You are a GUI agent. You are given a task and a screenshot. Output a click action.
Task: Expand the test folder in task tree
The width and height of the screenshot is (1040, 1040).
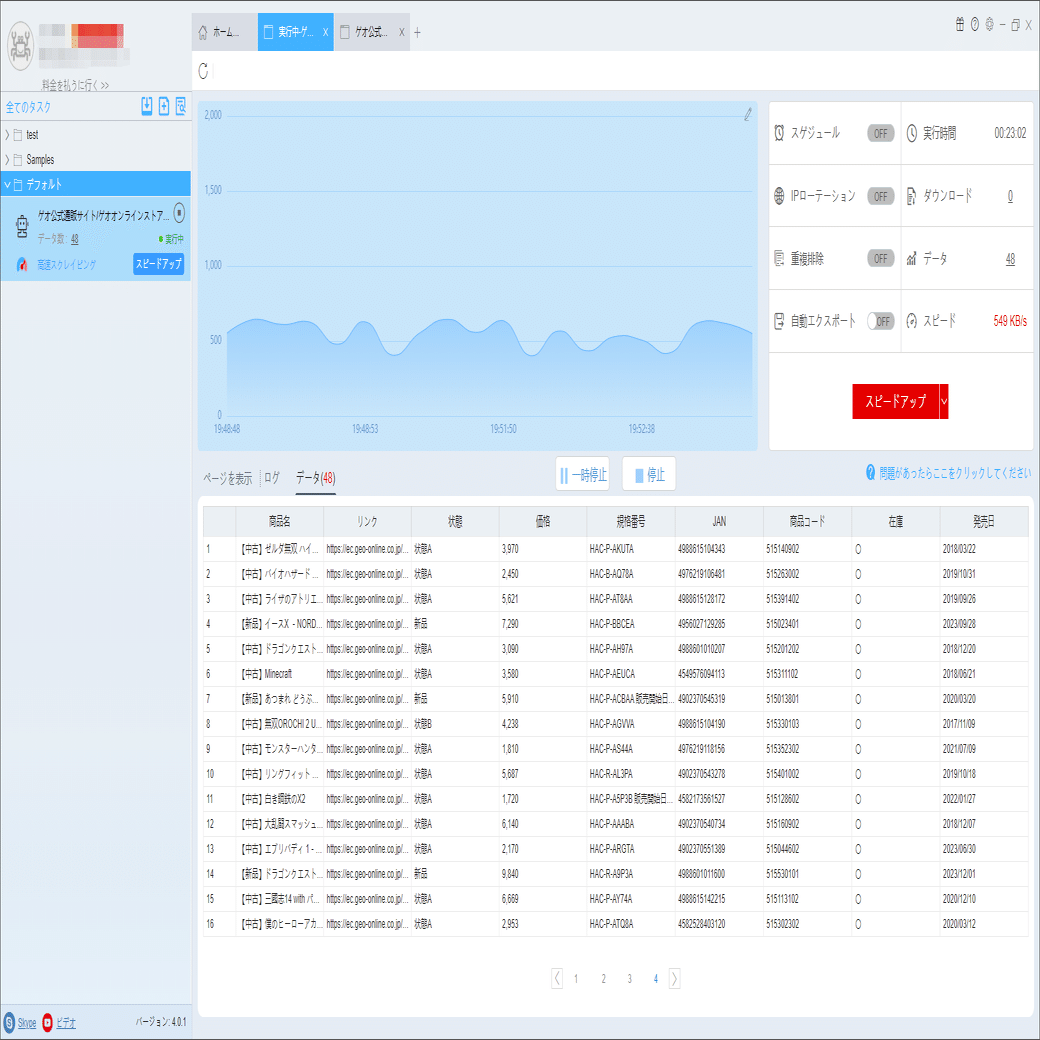(x=7, y=135)
